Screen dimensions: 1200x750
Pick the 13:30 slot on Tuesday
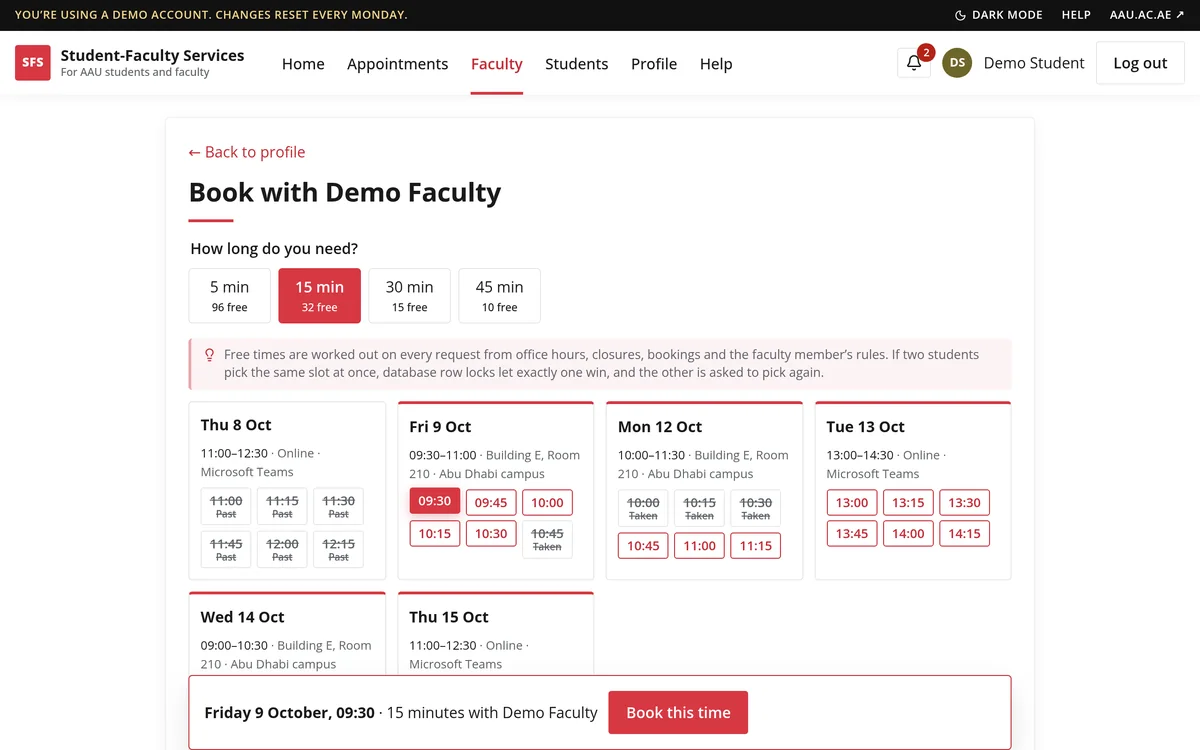[964, 502]
